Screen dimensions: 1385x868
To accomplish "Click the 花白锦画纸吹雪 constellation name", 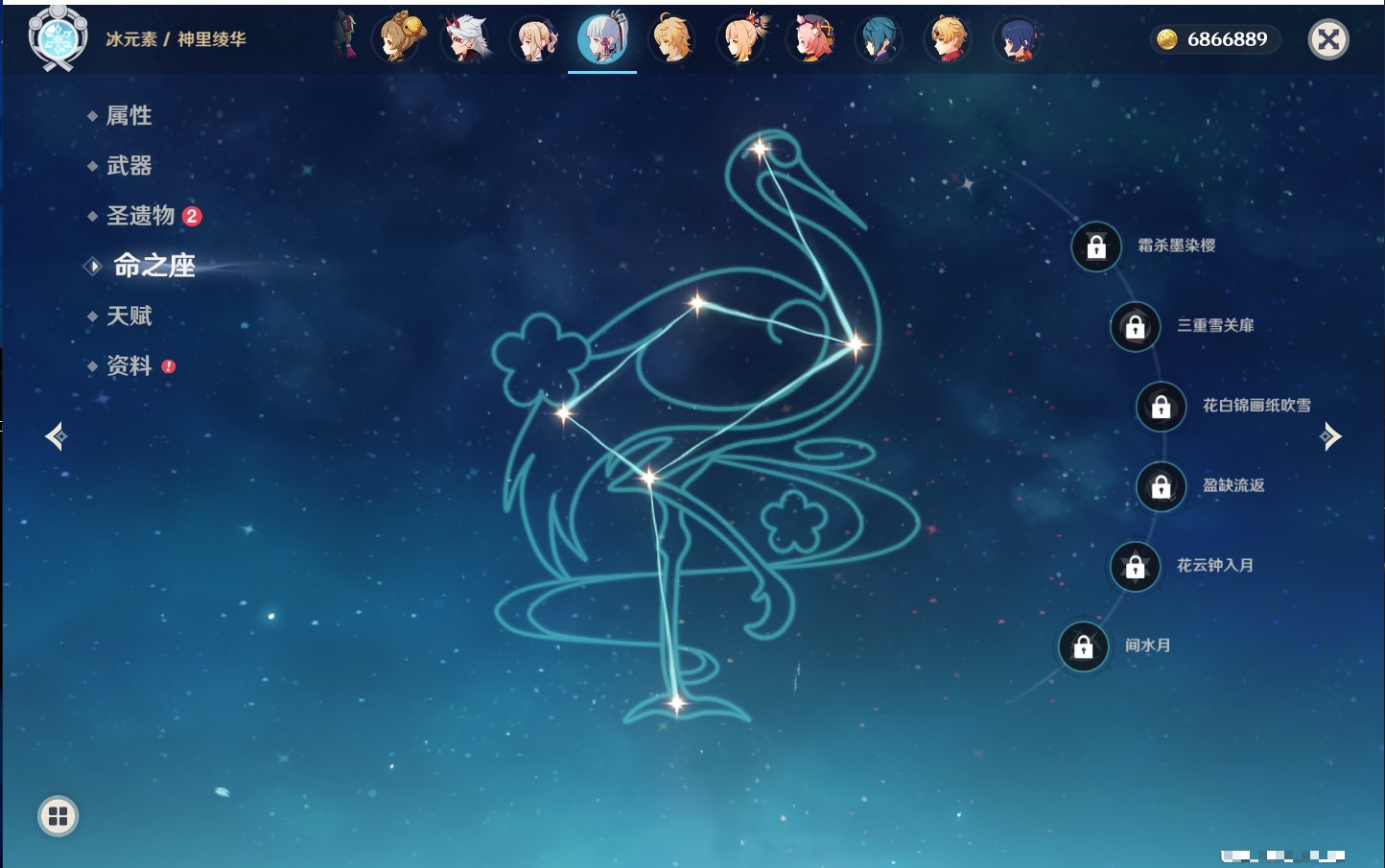I will [1256, 406].
